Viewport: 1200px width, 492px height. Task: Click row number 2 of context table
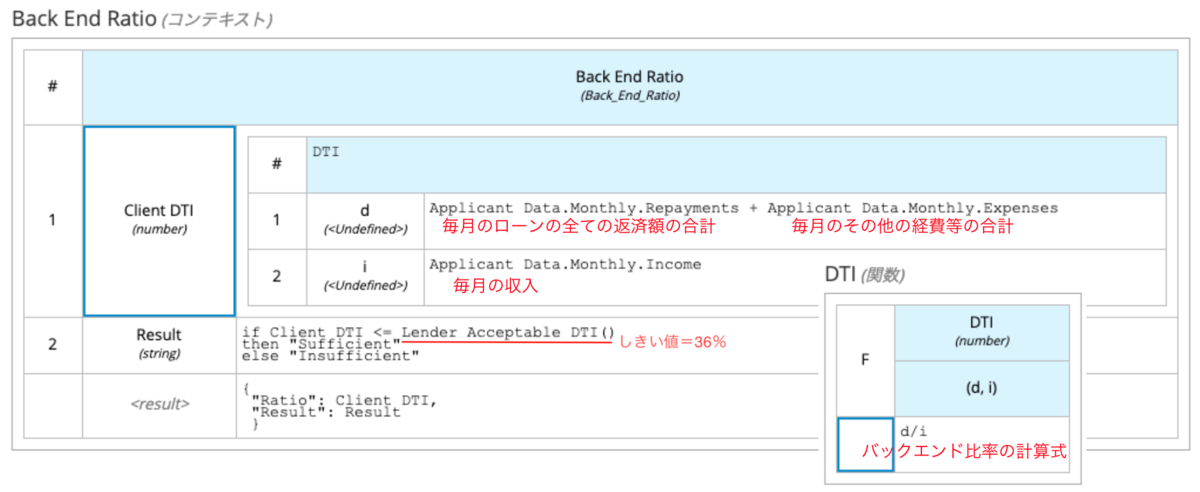click(52, 344)
